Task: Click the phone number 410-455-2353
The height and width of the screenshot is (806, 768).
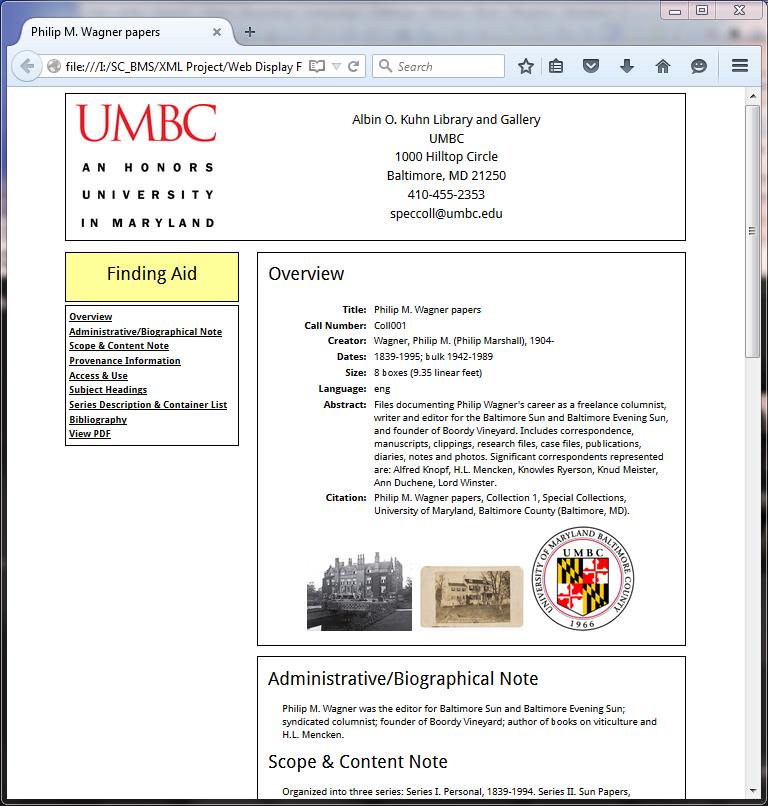Action: pos(446,195)
